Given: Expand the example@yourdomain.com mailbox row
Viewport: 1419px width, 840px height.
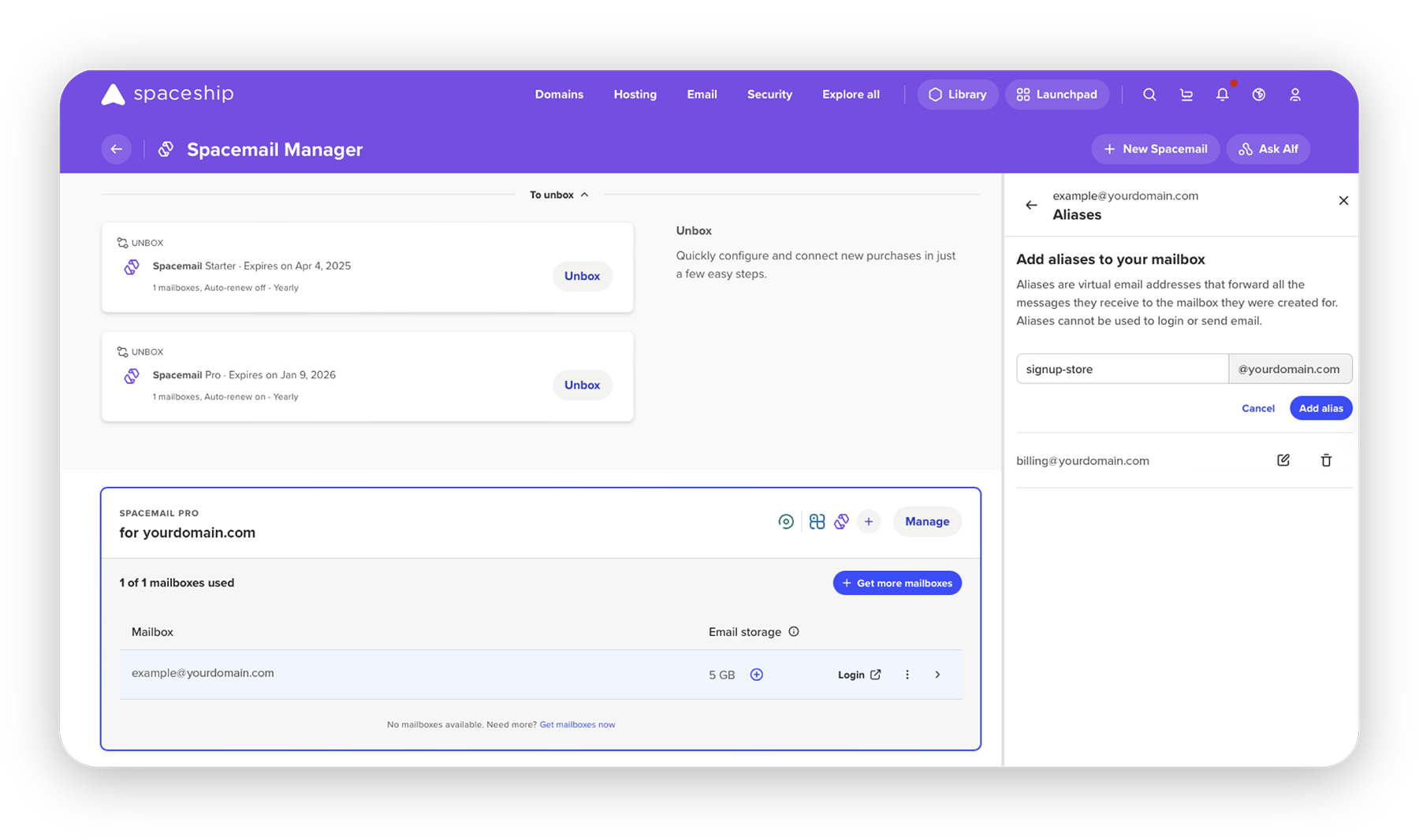Looking at the screenshot, I should click(x=937, y=675).
